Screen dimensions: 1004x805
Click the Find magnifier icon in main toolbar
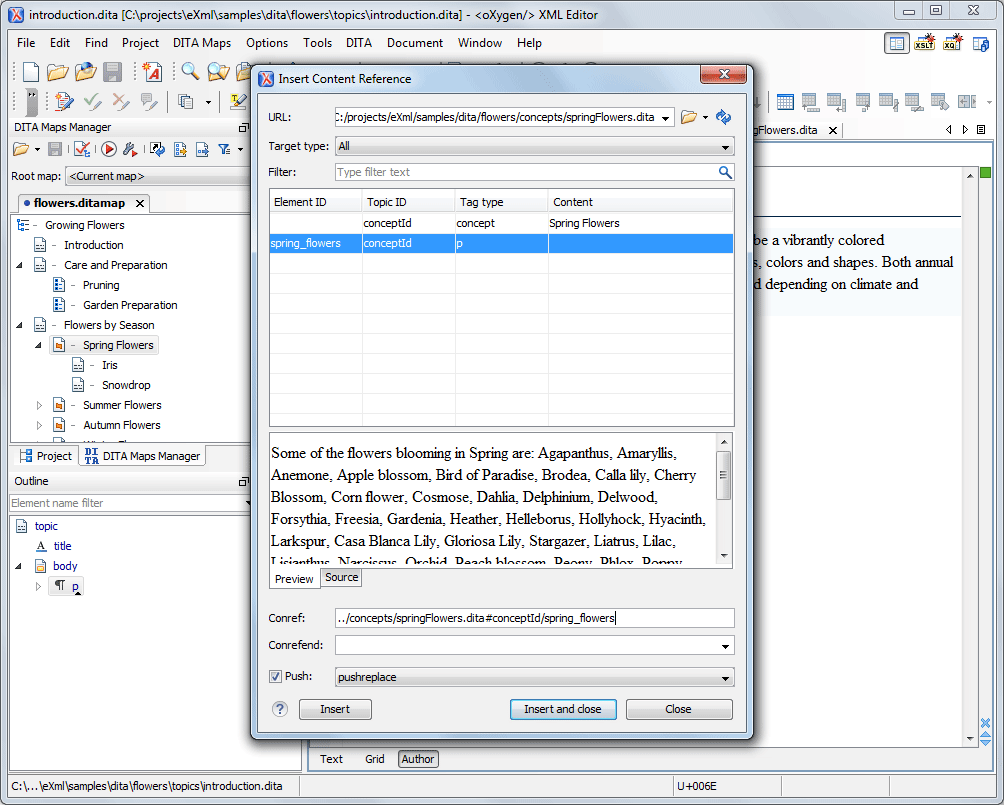pos(190,71)
